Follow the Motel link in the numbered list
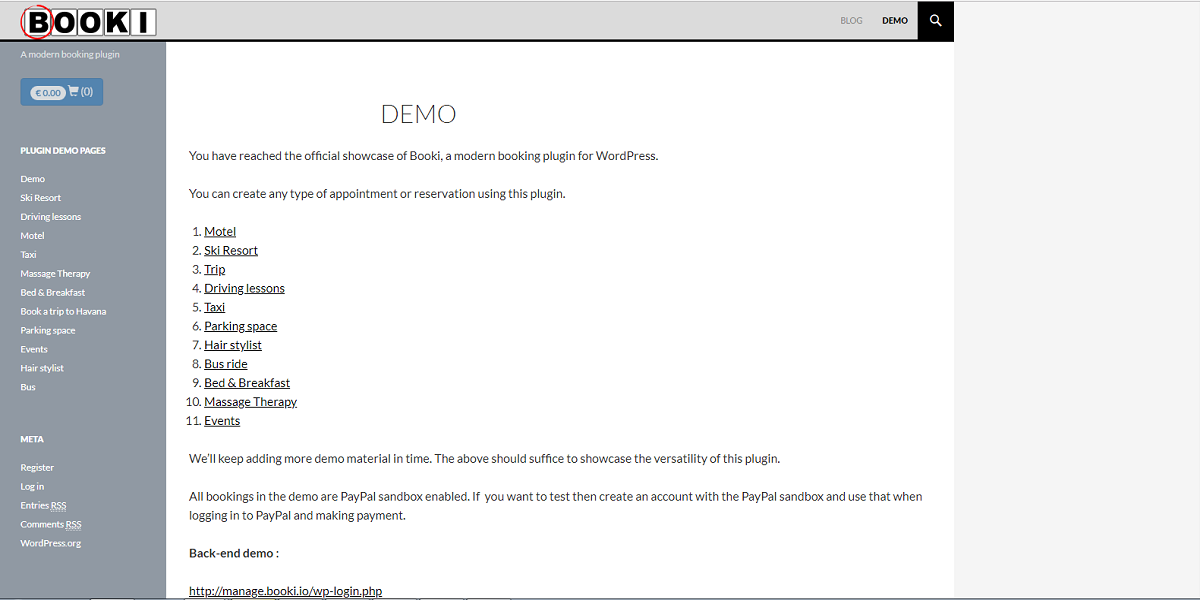 (x=220, y=232)
